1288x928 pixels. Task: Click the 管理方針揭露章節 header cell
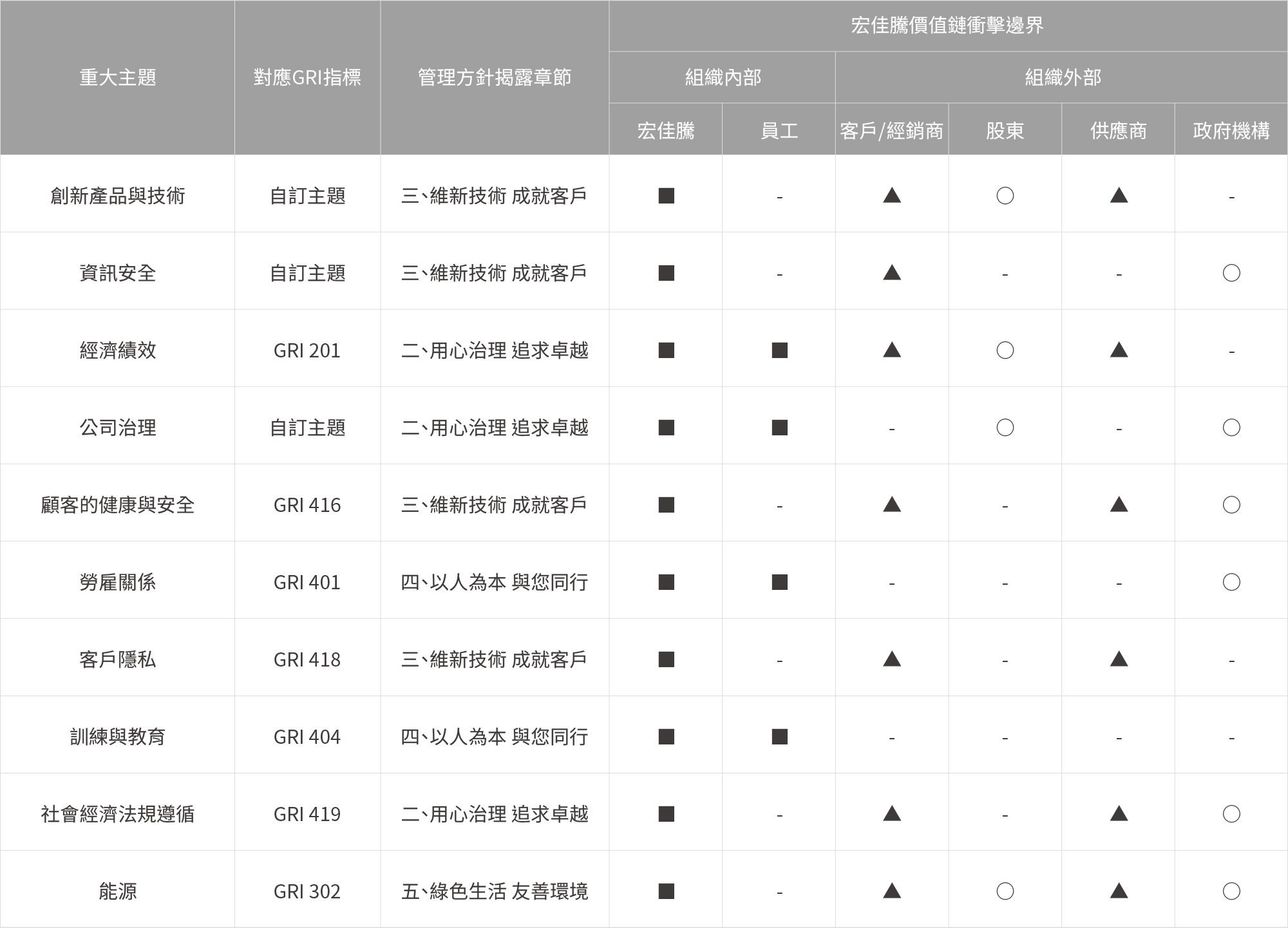(494, 77)
